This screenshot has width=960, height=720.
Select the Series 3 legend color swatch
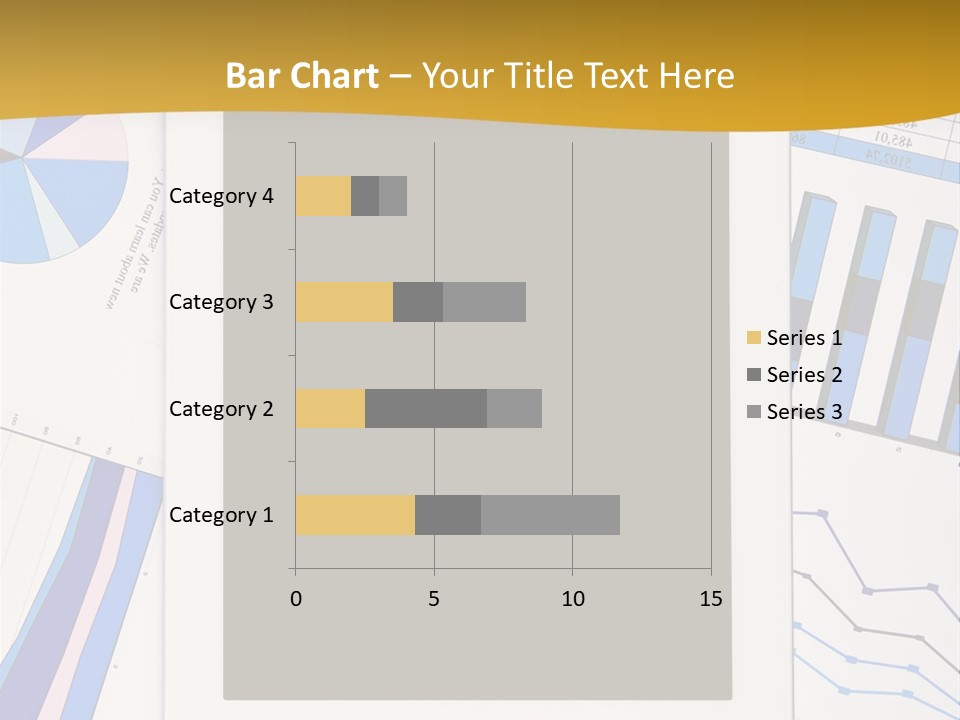point(753,412)
